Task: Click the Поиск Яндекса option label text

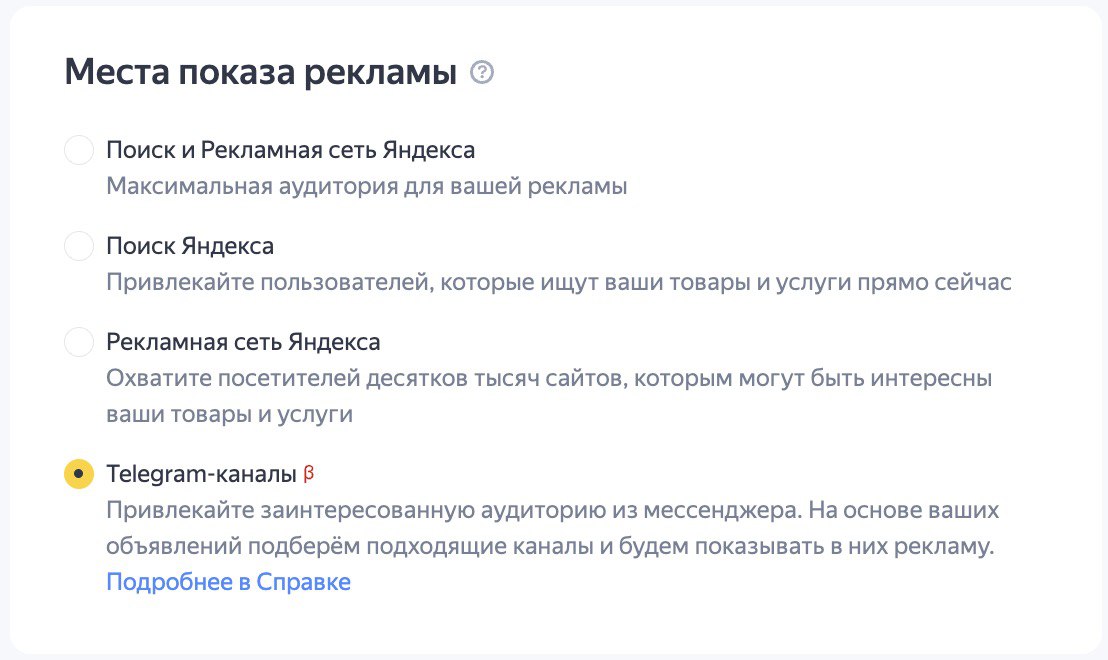Action: (190, 246)
